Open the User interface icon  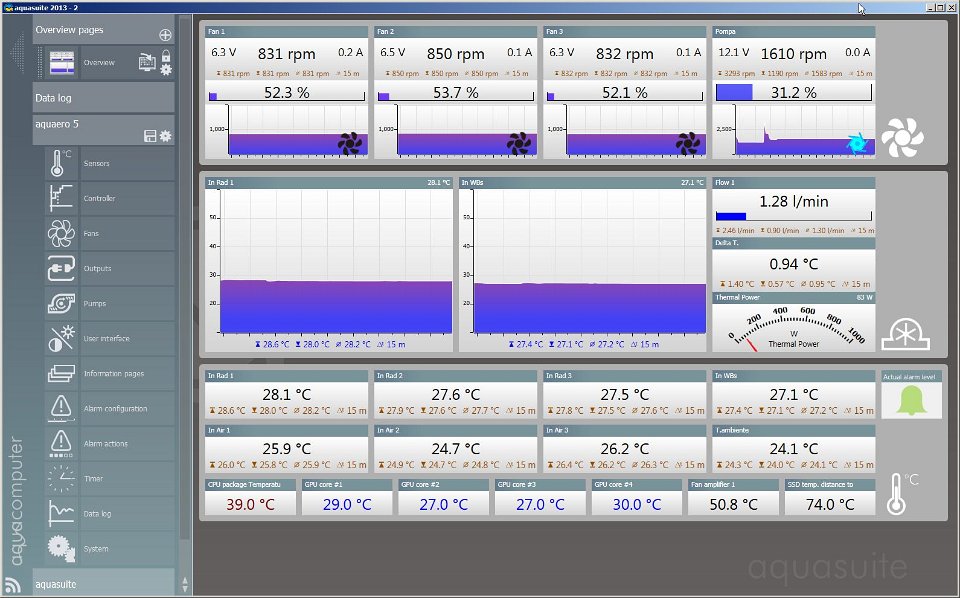61,338
